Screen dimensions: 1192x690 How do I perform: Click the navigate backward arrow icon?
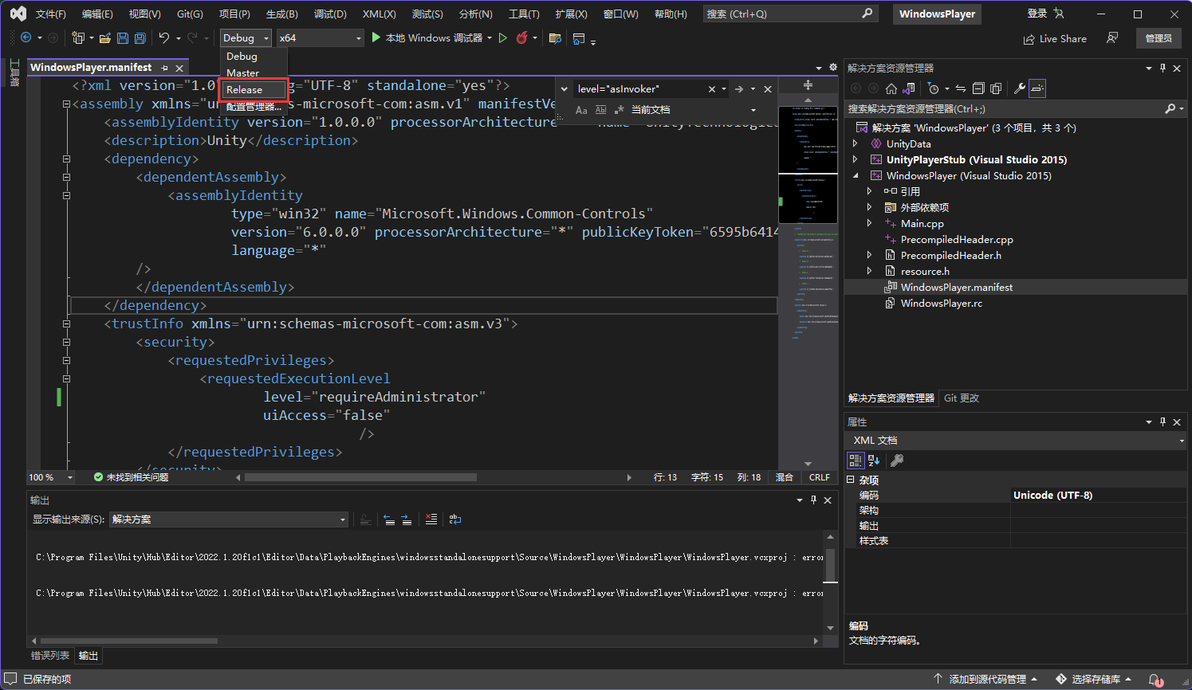pyautogui.click(x=26, y=38)
